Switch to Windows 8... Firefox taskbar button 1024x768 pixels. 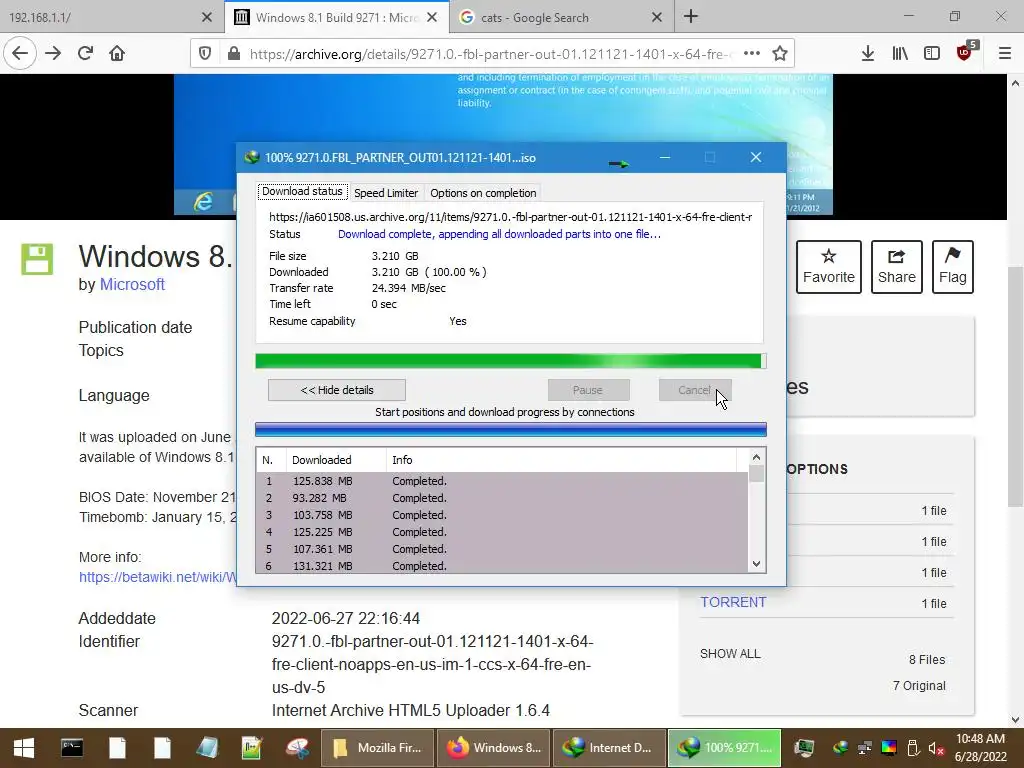pyautogui.click(x=494, y=748)
